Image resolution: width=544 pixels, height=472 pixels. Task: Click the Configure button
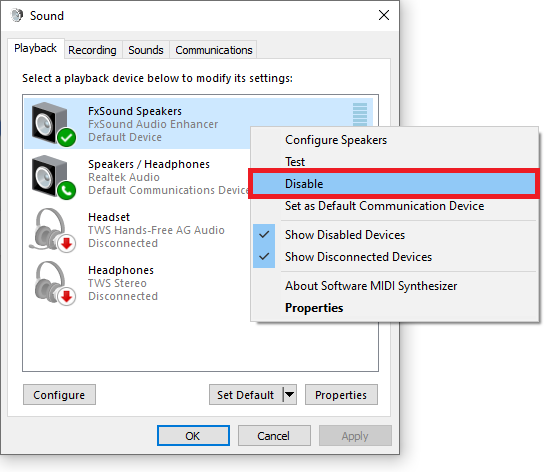click(x=59, y=395)
